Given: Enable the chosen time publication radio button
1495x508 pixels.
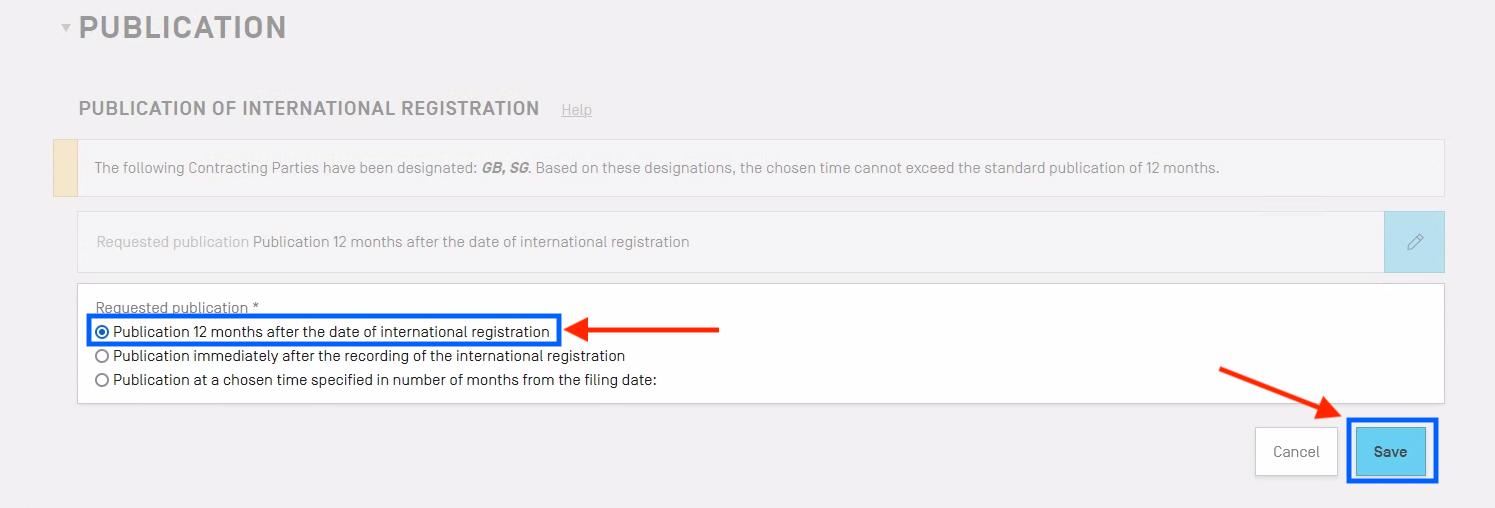Looking at the screenshot, I should (102, 380).
